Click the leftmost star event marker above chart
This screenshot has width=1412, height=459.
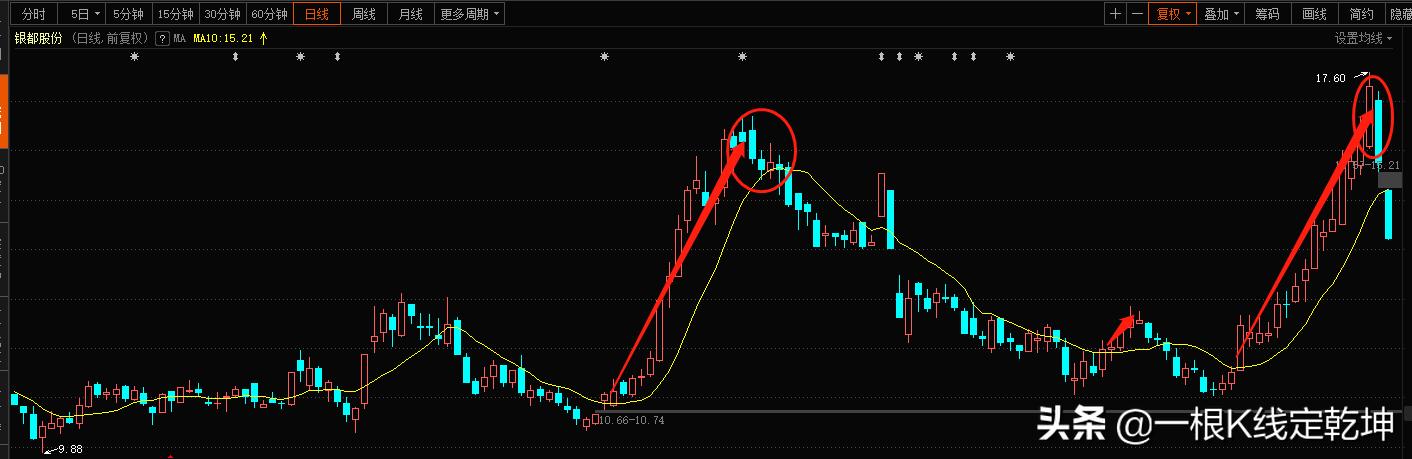click(x=135, y=57)
